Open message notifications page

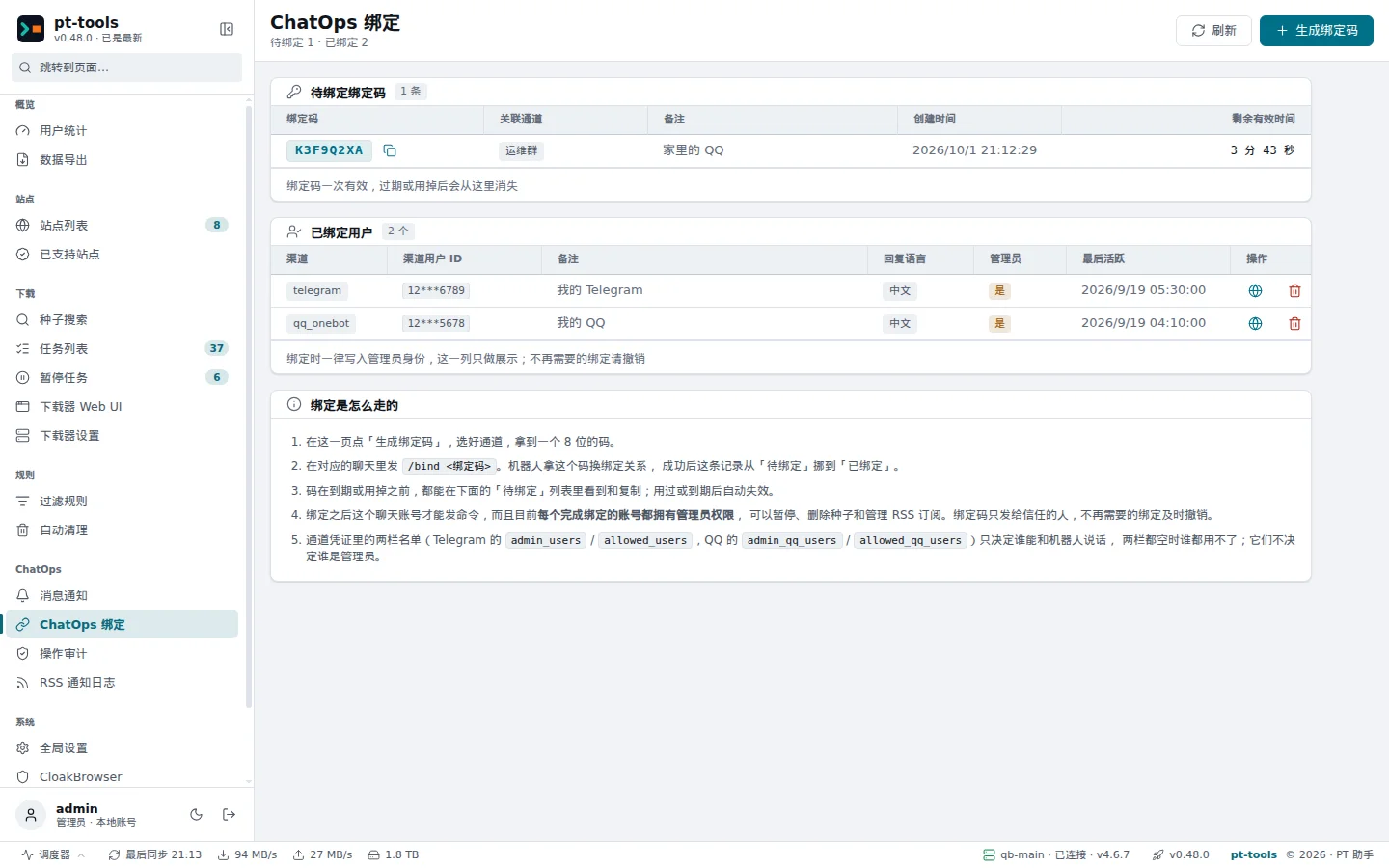pyautogui.click(x=123, y=596)
